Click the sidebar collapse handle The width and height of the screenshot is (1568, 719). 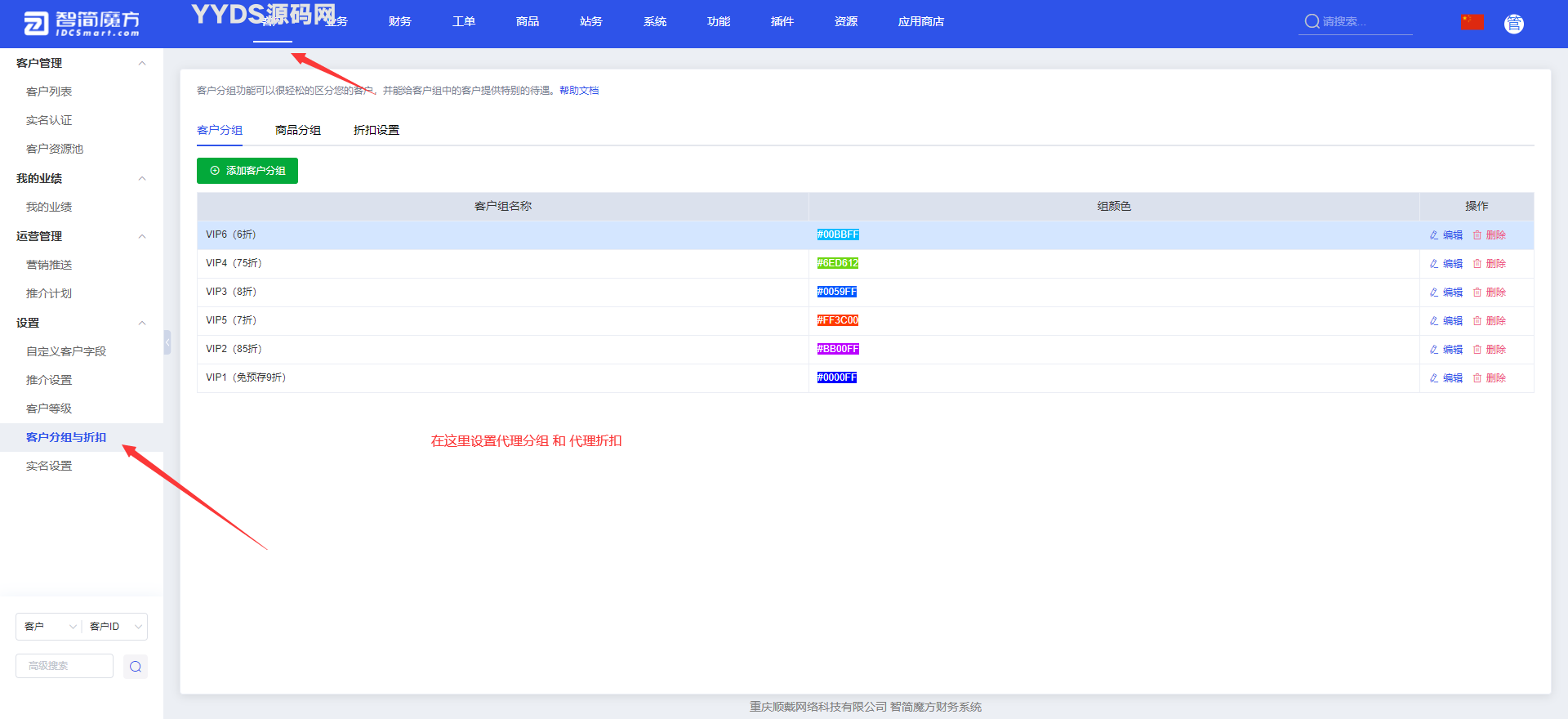pyautogui.click(x=167, y=342)
